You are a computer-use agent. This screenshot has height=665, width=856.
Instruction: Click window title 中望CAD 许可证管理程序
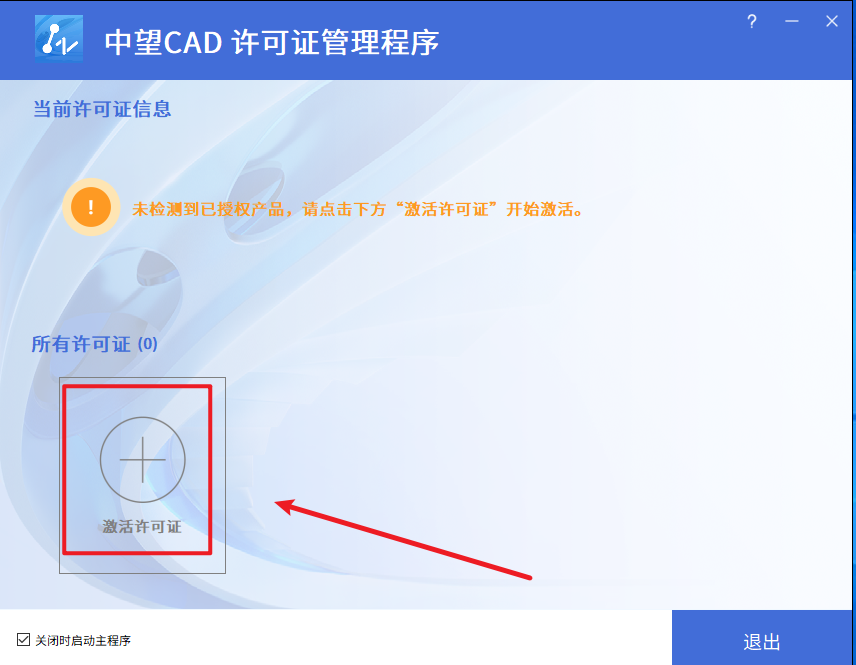click(x=272, y=43)
